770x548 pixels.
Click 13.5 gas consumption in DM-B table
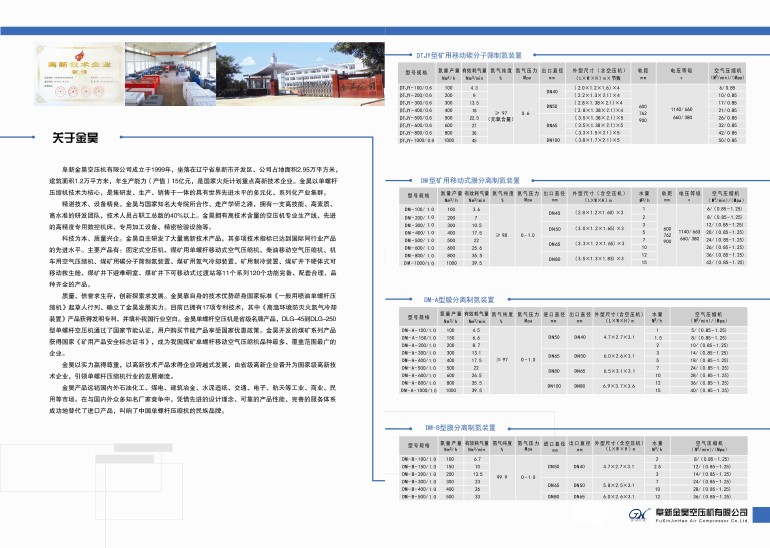(x=477, y=474)
